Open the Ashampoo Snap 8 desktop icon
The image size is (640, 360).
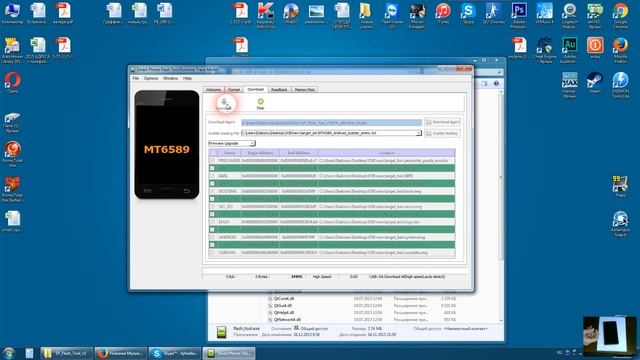click(620, 223)
